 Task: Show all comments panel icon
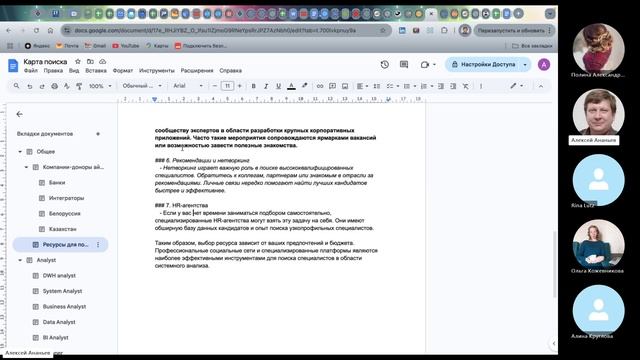coord(404,64)
